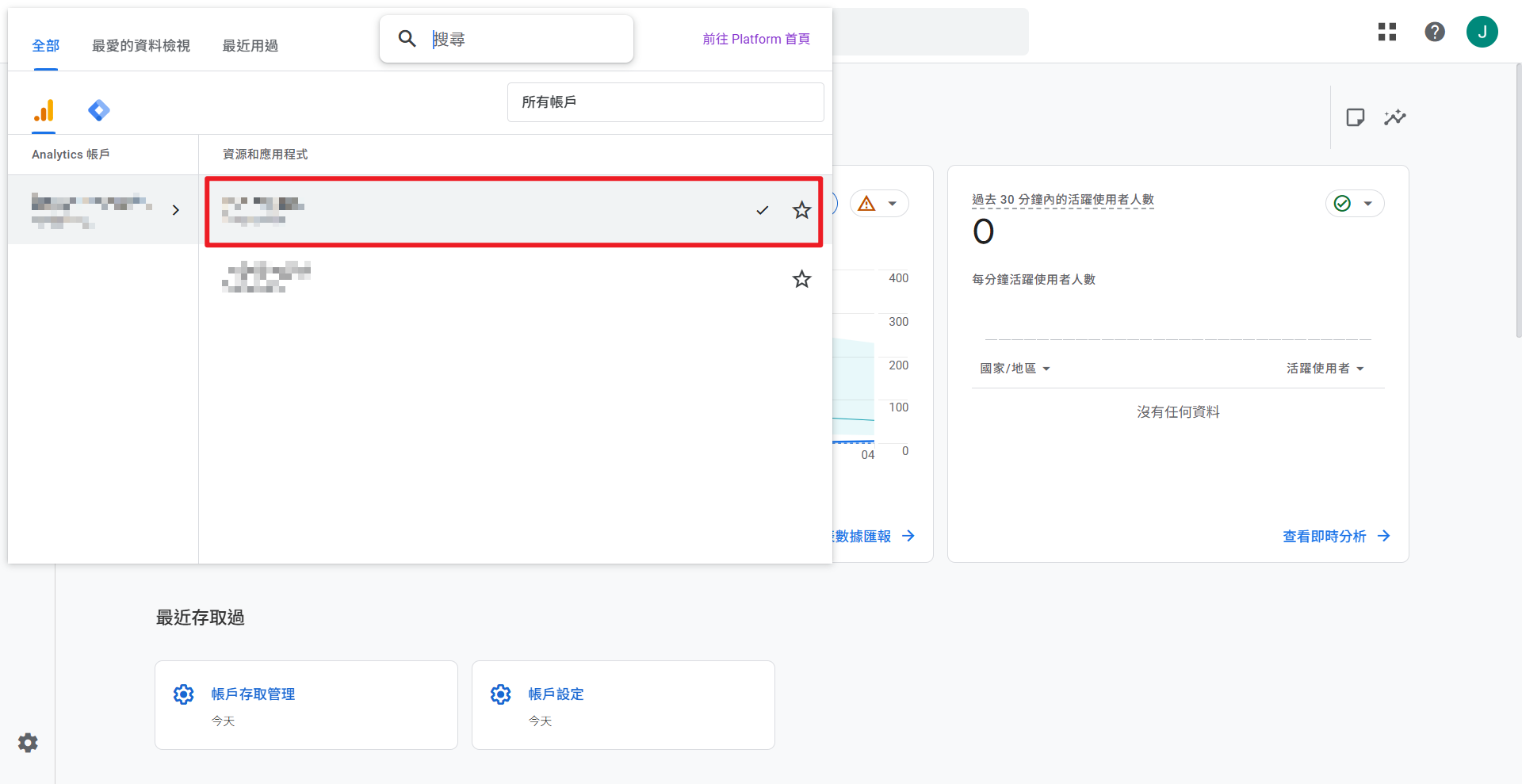The image size is (1522, 784).
Task: Switch to the Google Tag Manager icon
Action: [98, 111]
